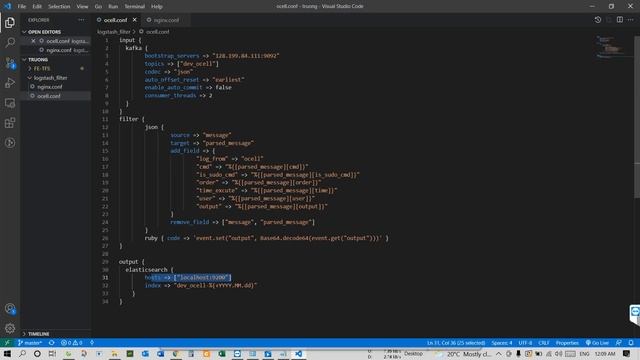Start the Go Live server
Viewport: 640px width, 360px height.
(597, 343)
